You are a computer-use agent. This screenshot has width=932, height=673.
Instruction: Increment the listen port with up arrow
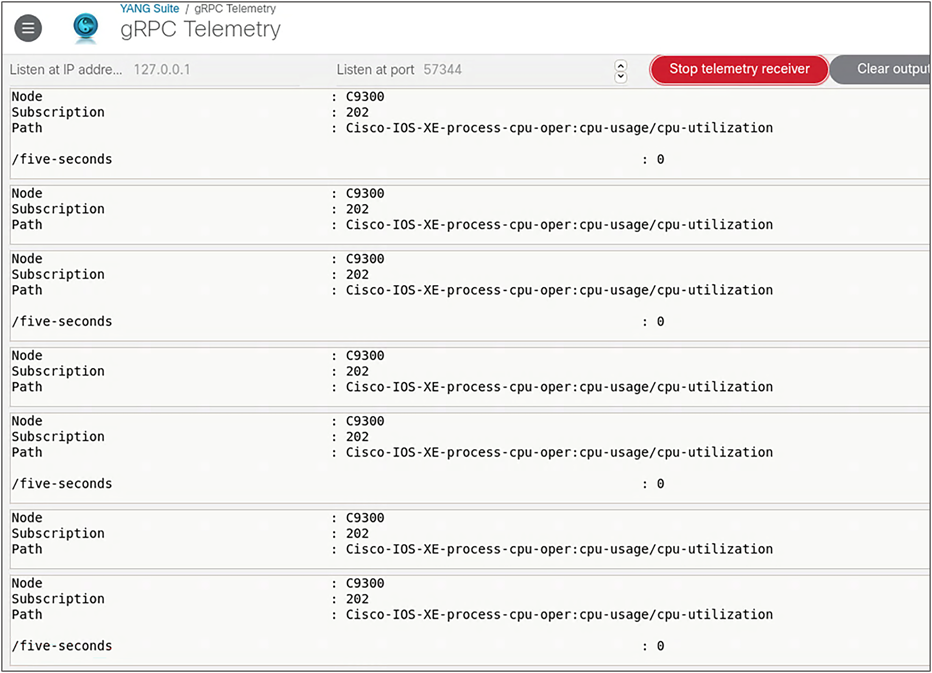click(621, 65)
